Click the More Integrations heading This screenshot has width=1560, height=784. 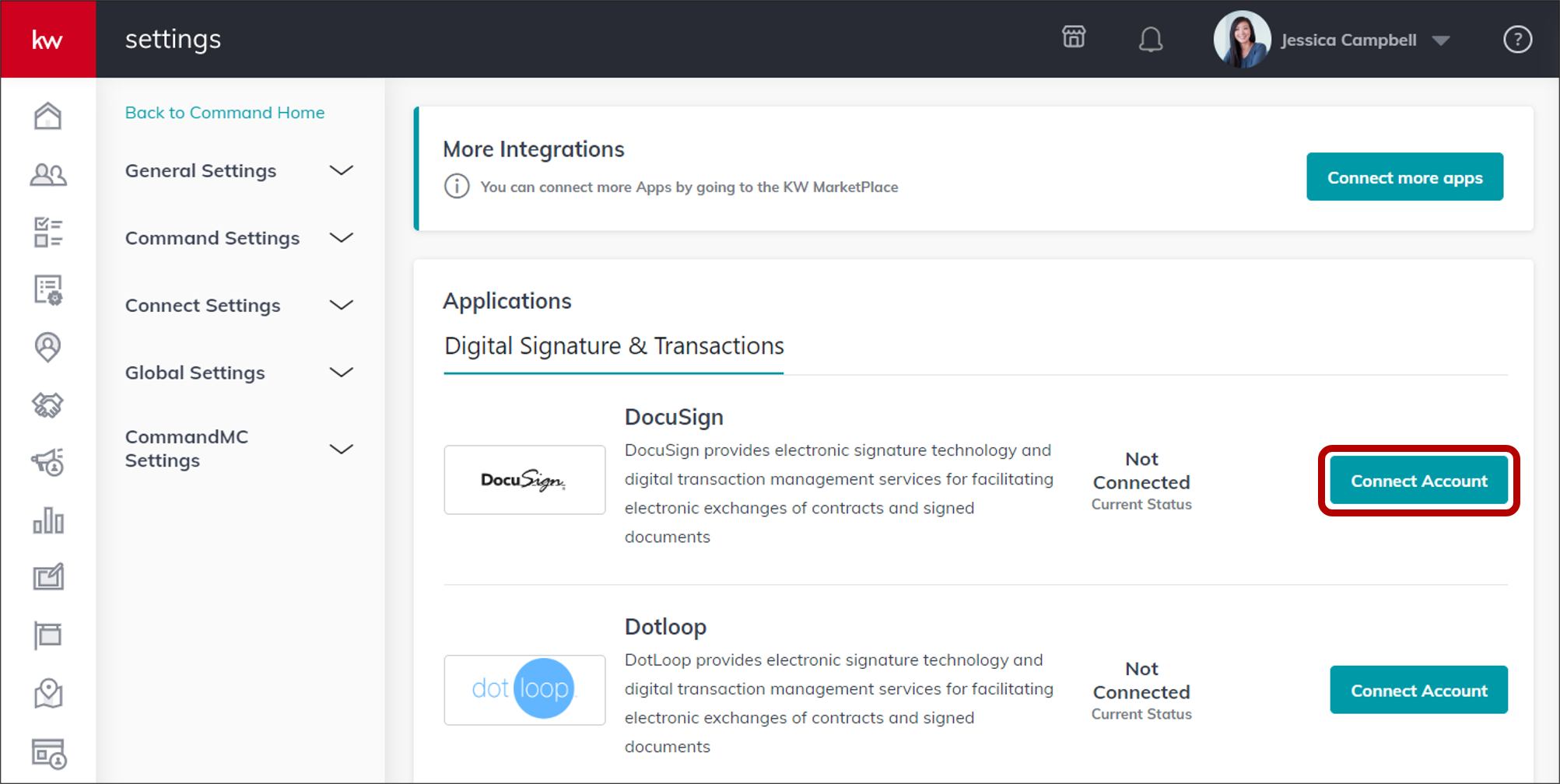pos(534,149)
